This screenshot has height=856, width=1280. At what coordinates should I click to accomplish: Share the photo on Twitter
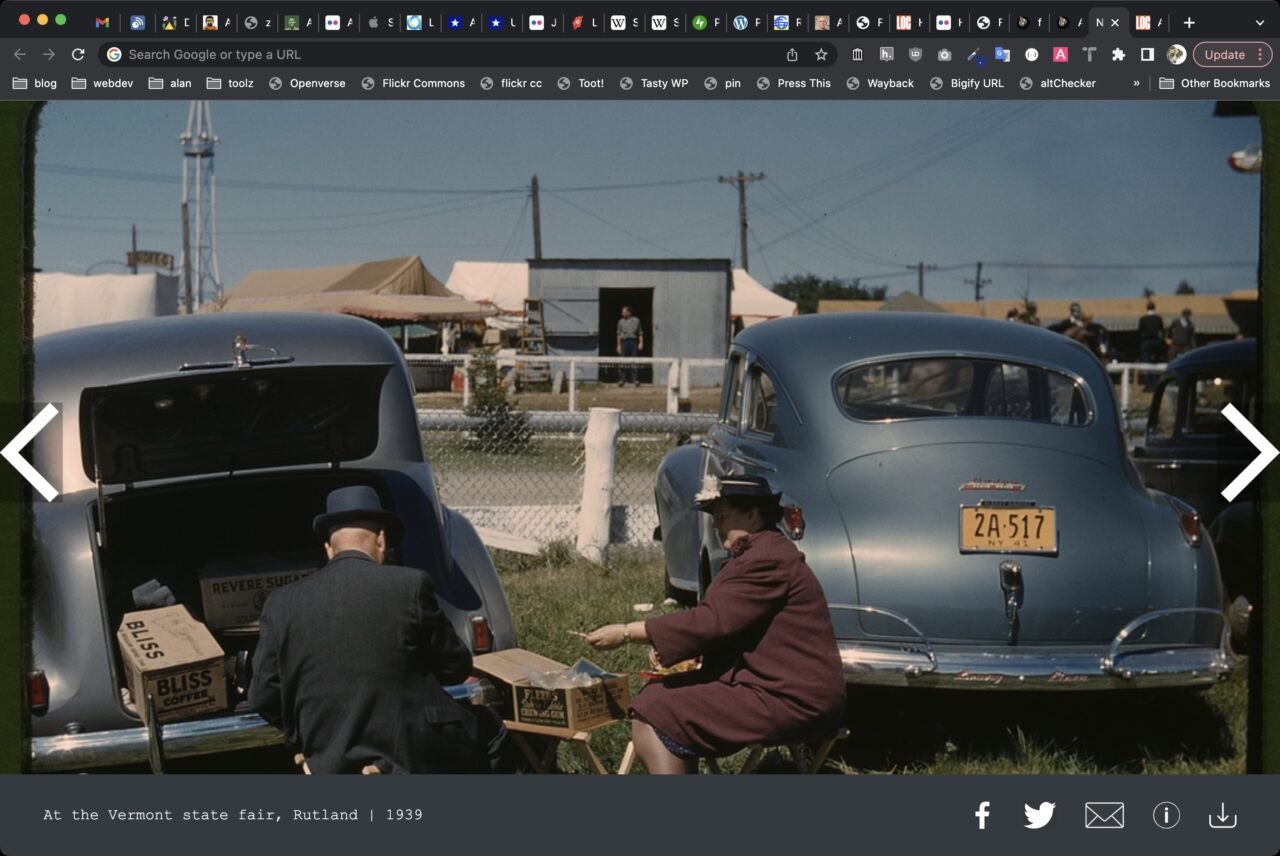tap(1039, 815)
